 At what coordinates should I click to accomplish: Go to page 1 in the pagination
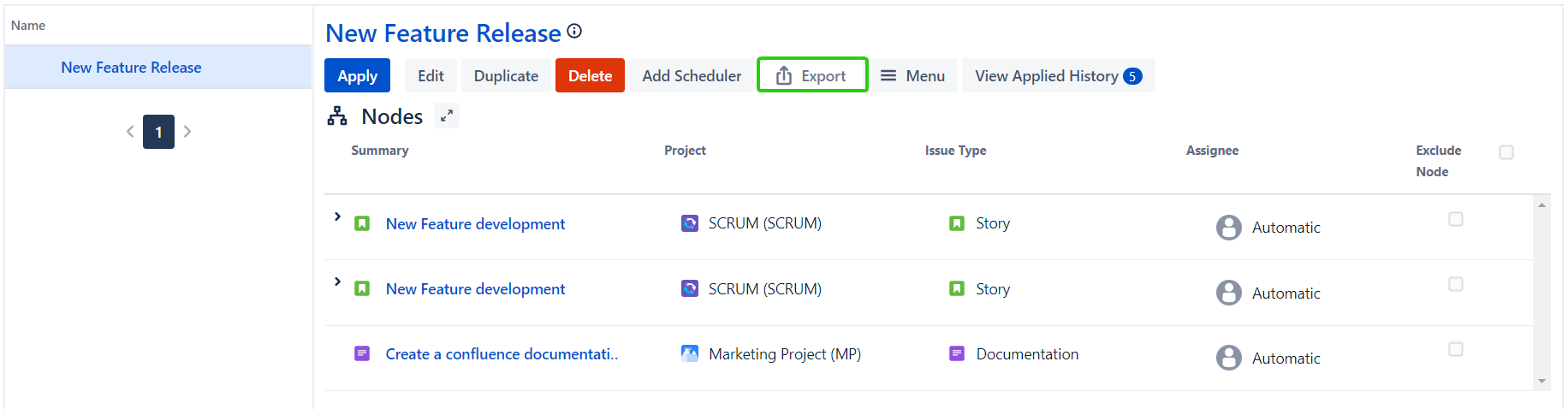158,132
